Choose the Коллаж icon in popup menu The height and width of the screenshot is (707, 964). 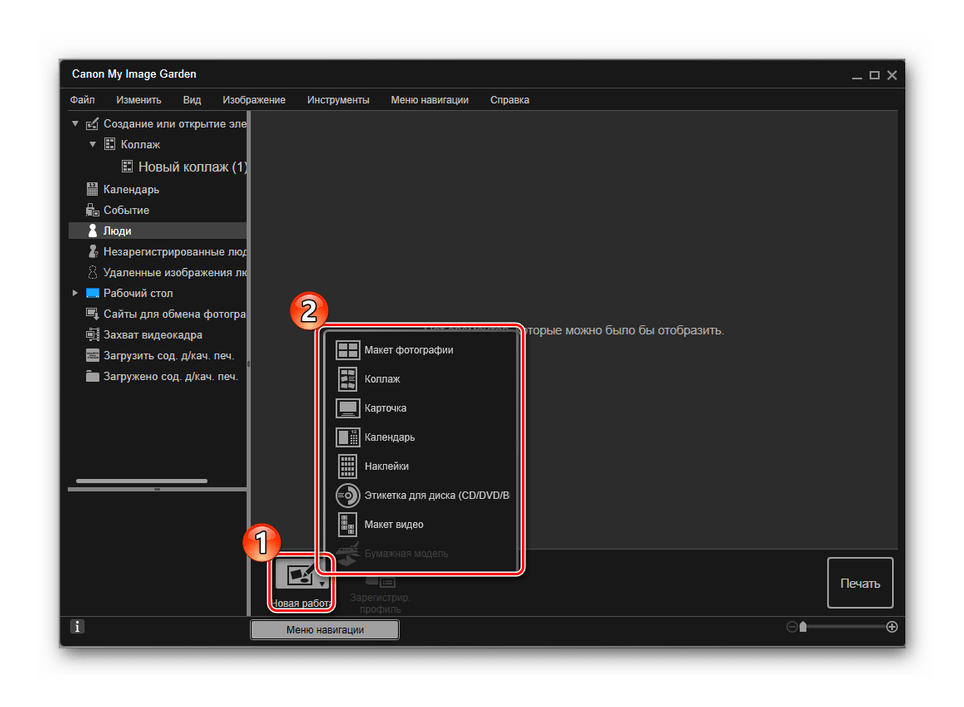(x=347, y=379)
